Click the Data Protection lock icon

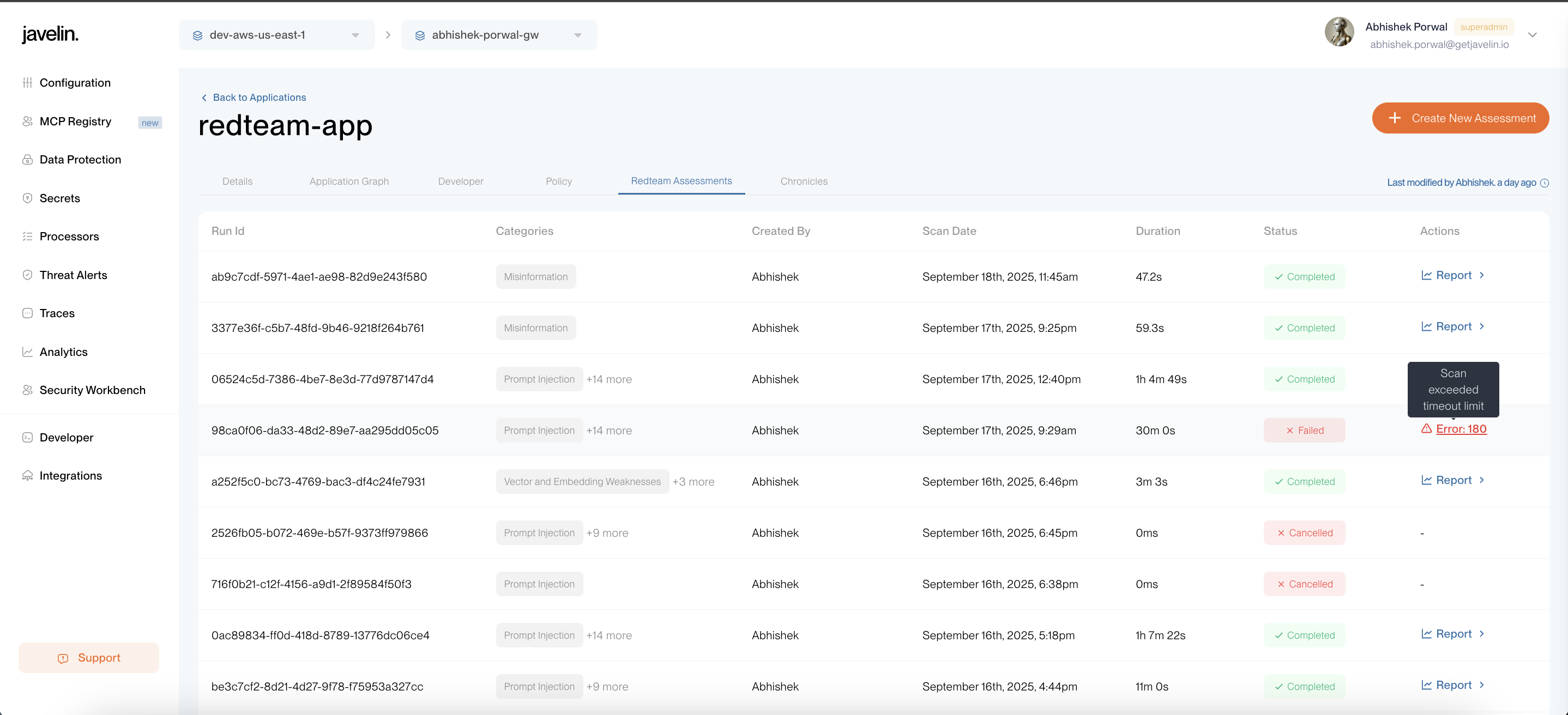(x=27, y=160)
